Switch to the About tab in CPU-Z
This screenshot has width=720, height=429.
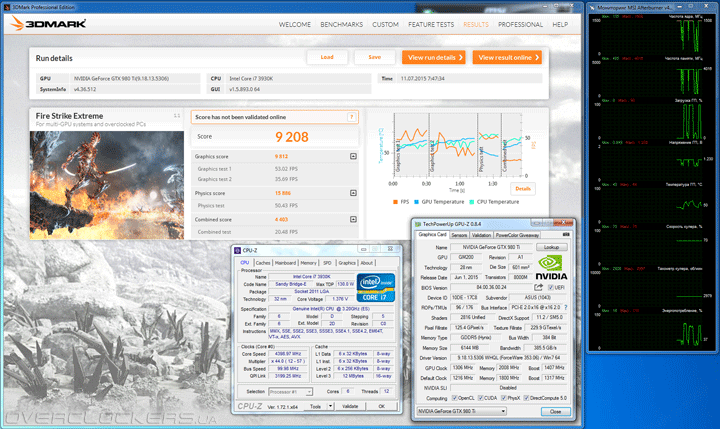pos(366,263)
